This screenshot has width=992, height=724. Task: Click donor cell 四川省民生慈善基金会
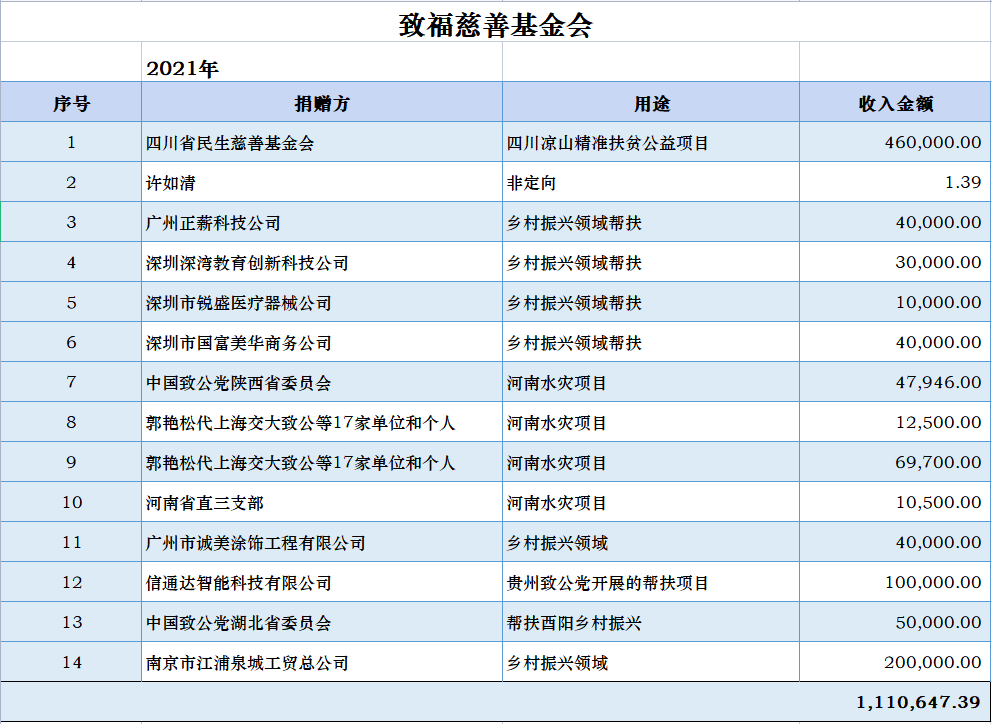click(322, 142)
